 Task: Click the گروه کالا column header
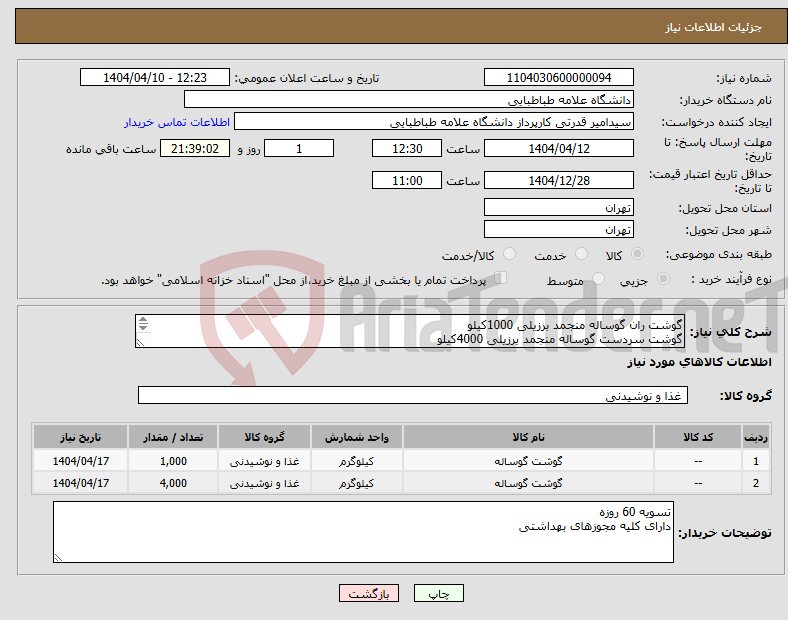click(x=264, y=437)
